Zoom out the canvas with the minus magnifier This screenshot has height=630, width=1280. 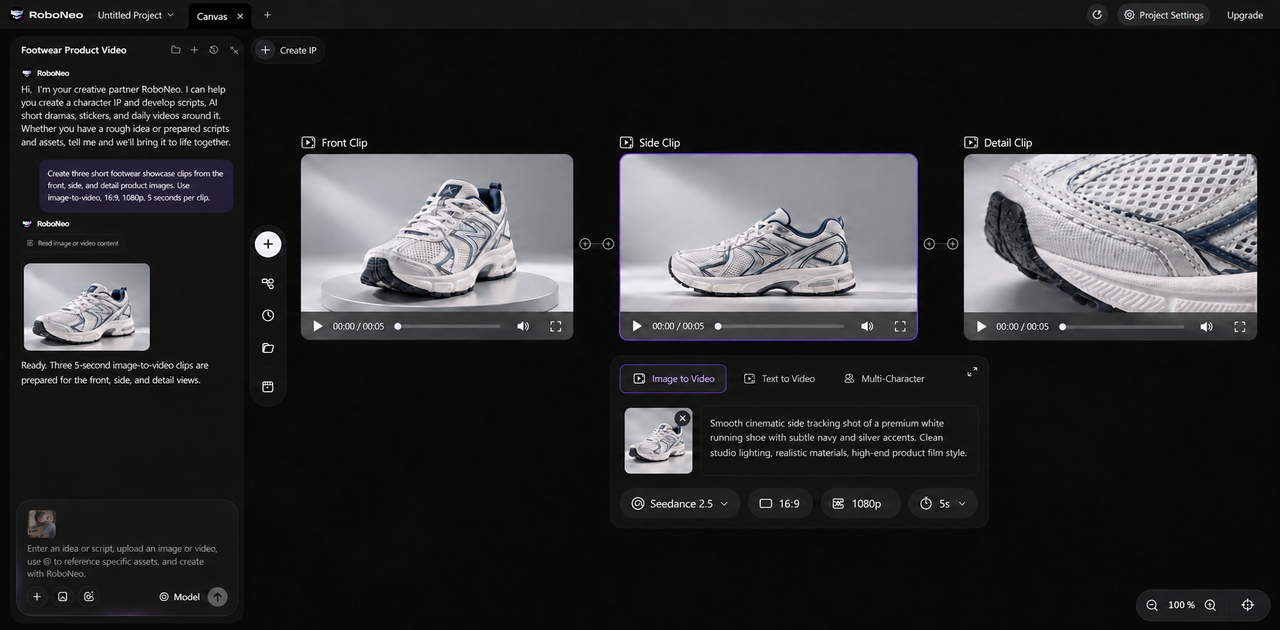pyautogui.click(x=1152, y=605)
